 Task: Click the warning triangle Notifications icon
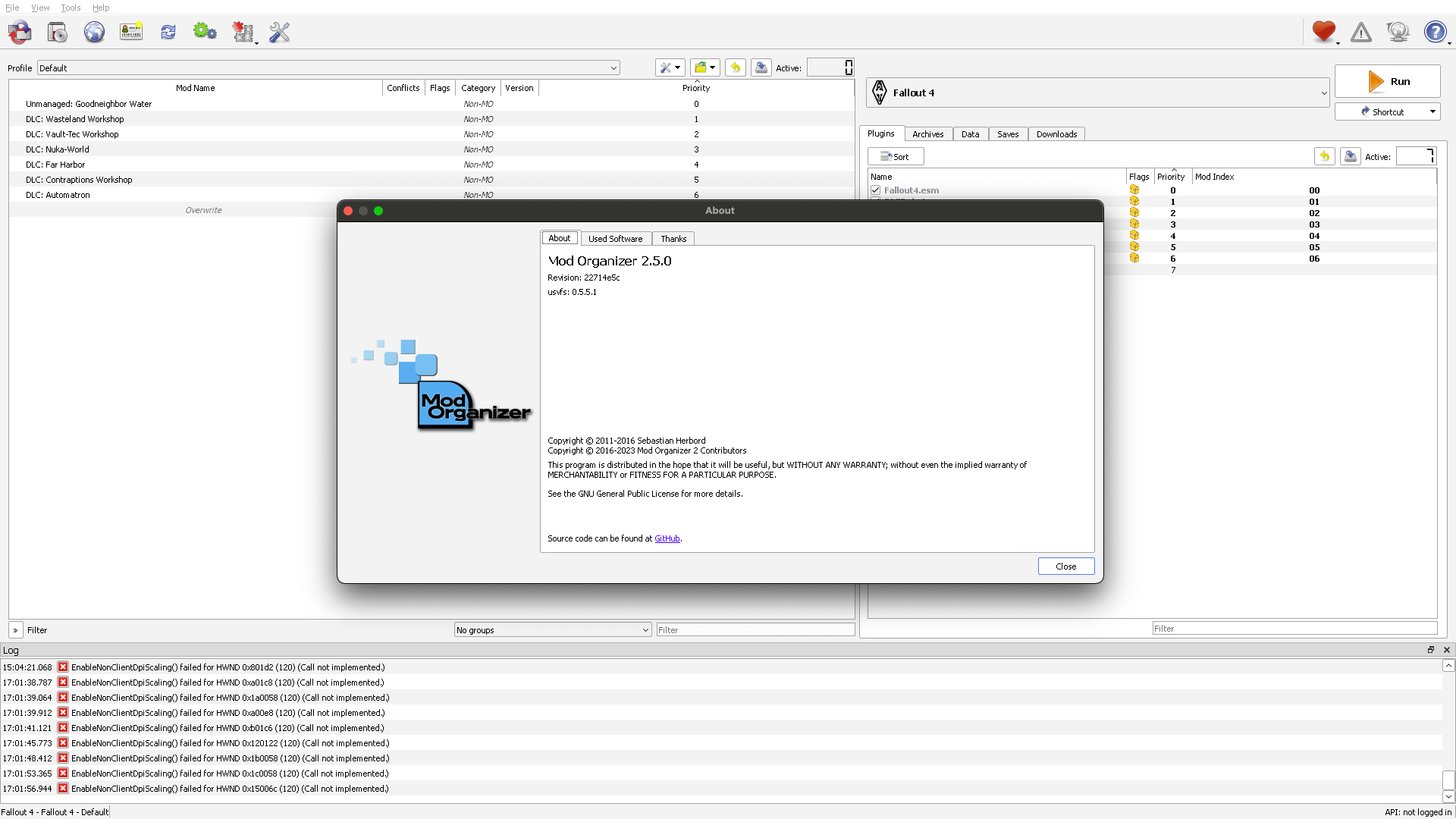coord(1361,32)
